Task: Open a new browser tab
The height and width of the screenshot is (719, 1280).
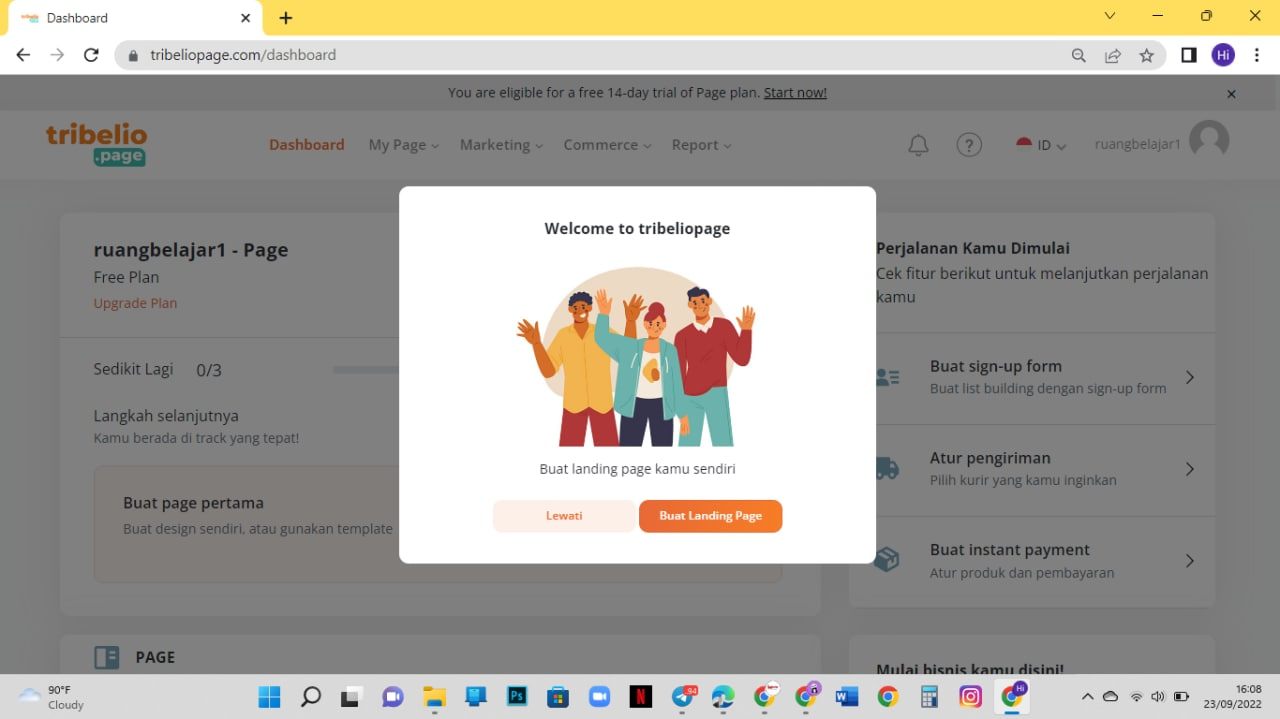Action: click(x=286, y=18)
